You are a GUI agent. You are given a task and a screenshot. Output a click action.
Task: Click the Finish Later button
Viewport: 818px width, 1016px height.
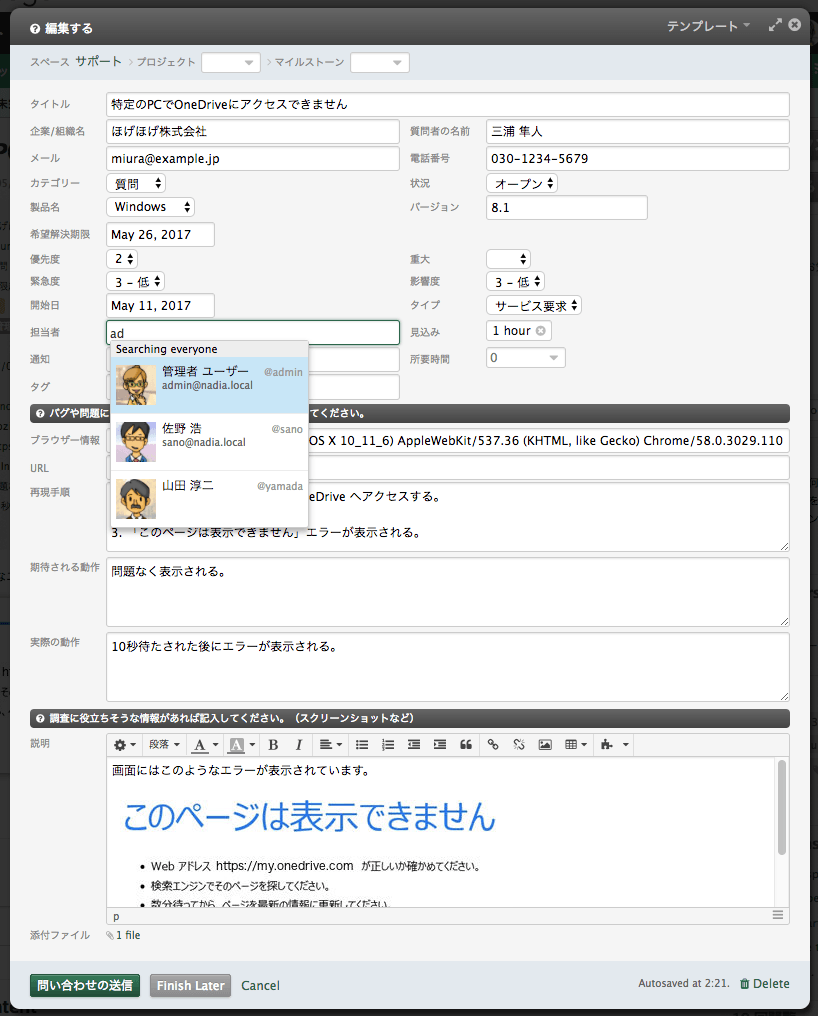pos(190,985)
